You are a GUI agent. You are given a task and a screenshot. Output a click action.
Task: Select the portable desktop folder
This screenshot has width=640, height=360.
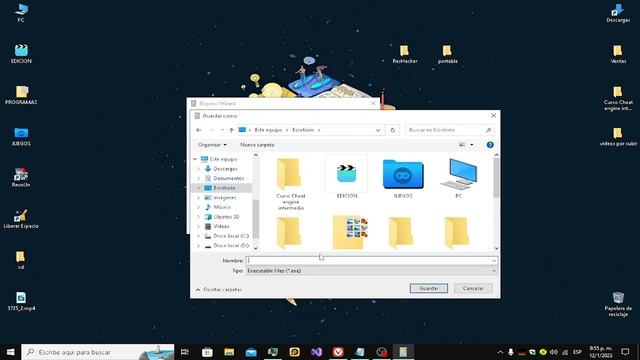pyautogui.click(x=447, y=53)
